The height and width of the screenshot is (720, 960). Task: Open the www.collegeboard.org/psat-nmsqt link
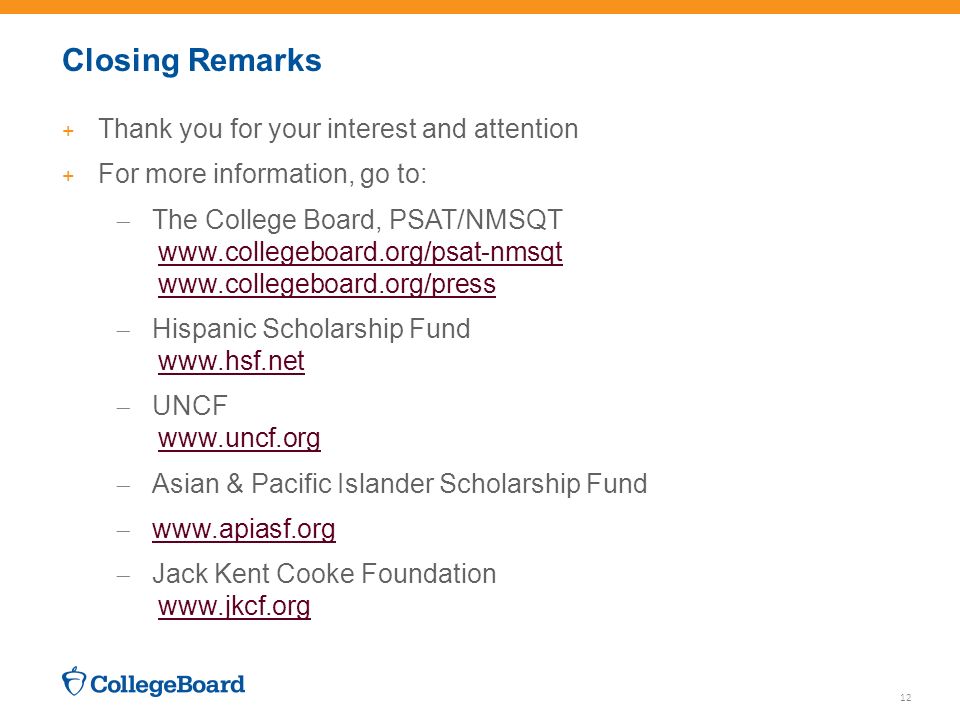360,252
